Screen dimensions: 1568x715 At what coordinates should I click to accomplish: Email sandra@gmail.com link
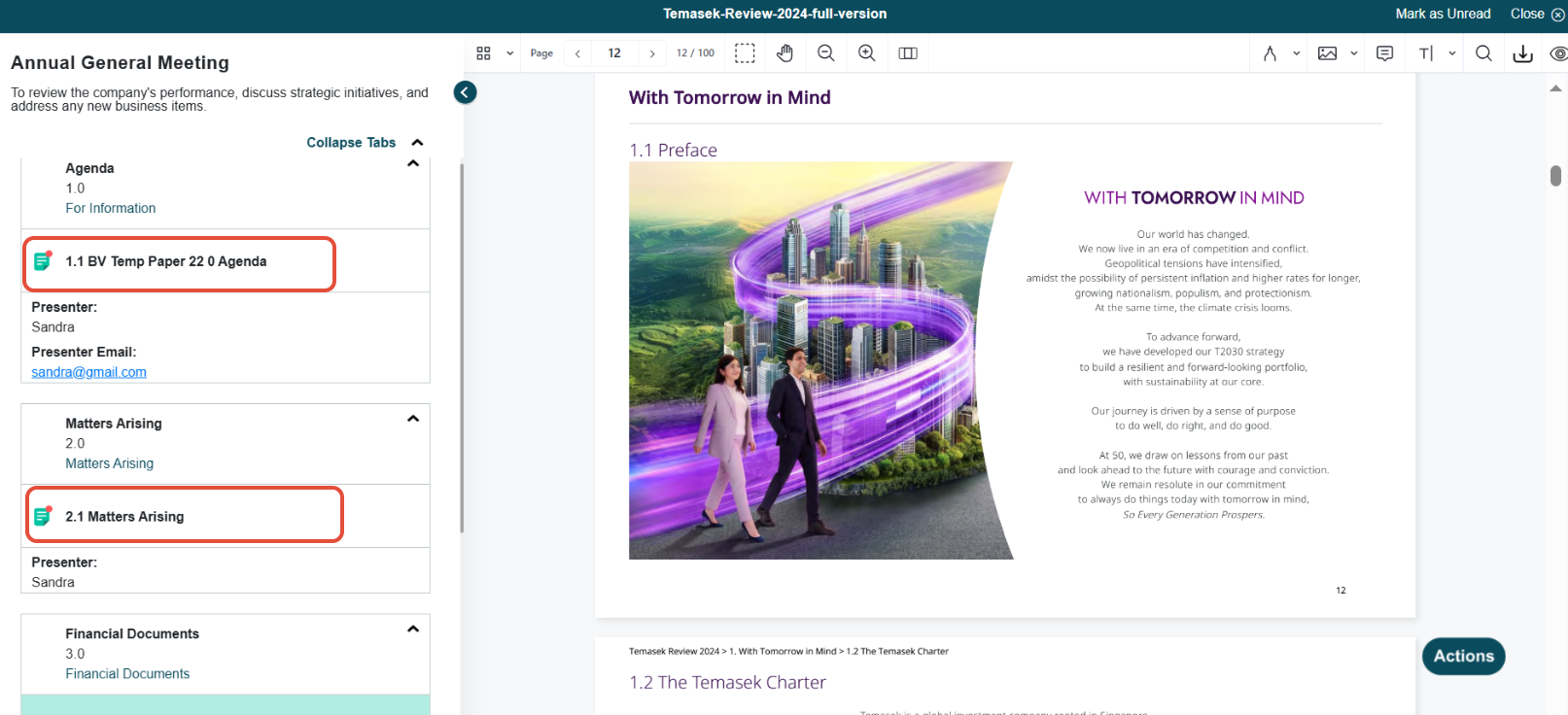pyautogui.click(x=88, y=372)
